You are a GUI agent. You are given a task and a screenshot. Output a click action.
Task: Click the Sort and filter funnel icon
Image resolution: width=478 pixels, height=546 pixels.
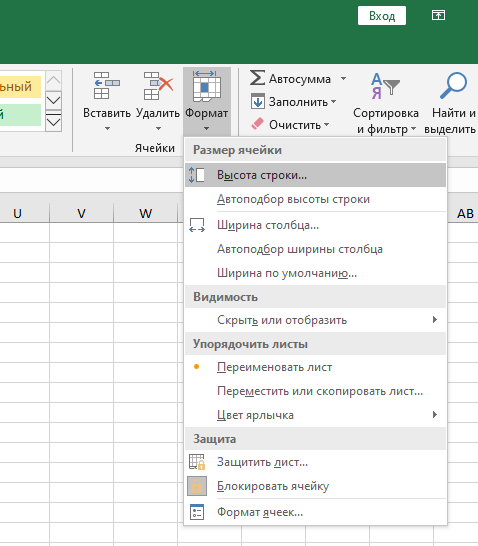click(x=385, y=86)
